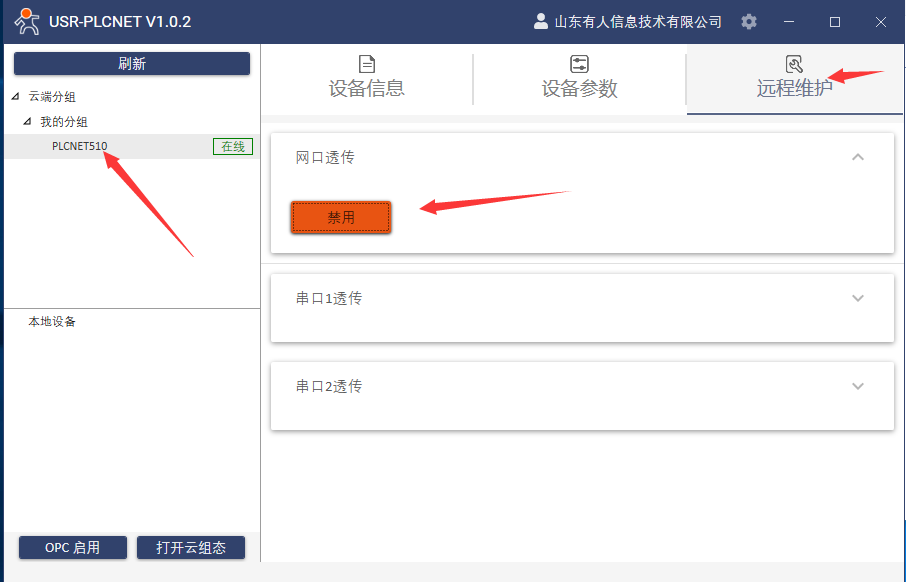Click the 本地设备 list entry
The height and width of the screenshot is (582, 906).
pos(52,321)
